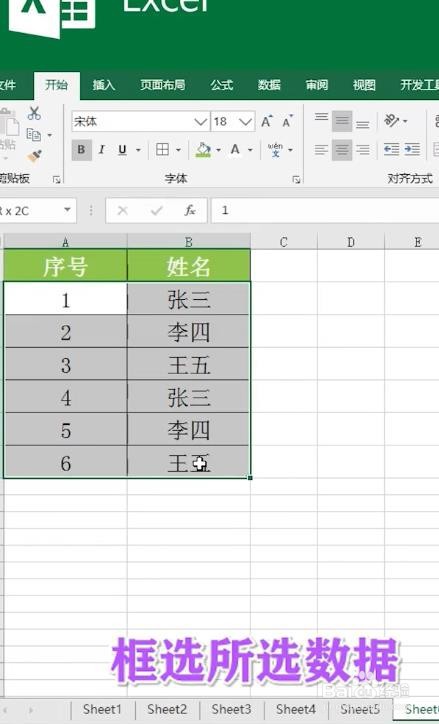Click the formula cancel X button
439x724 pixels.
122,211
